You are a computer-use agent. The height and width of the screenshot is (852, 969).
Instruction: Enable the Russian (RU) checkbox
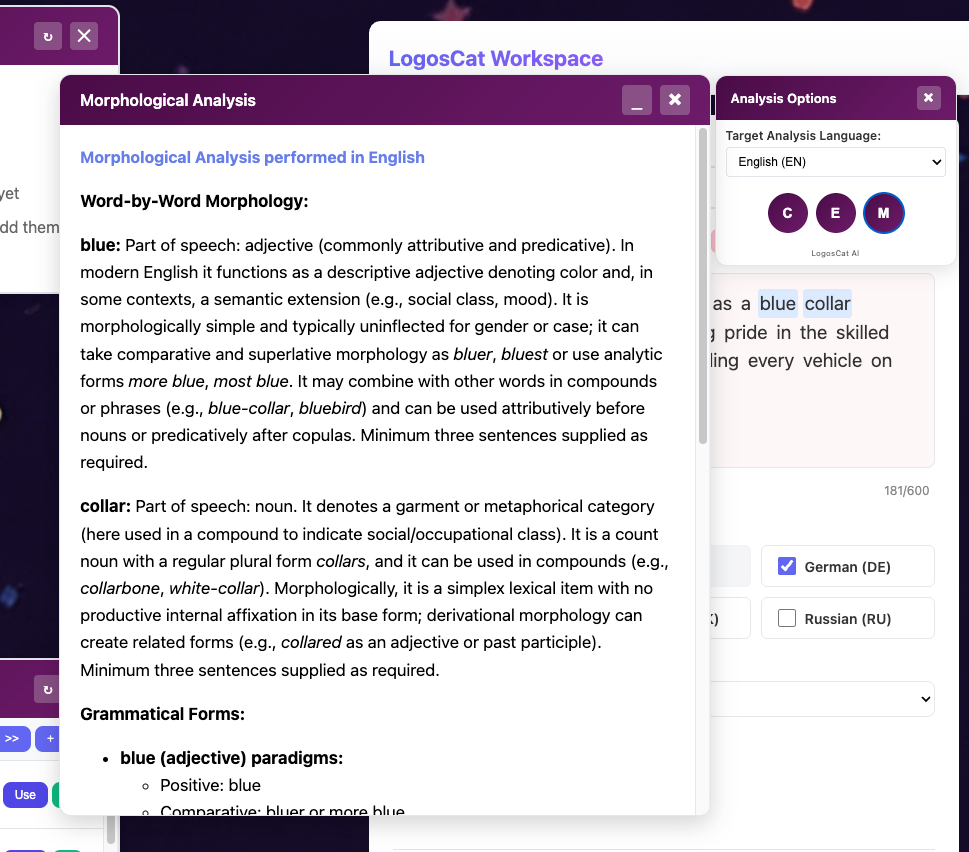pyautogui.click(x=787, y=619)
